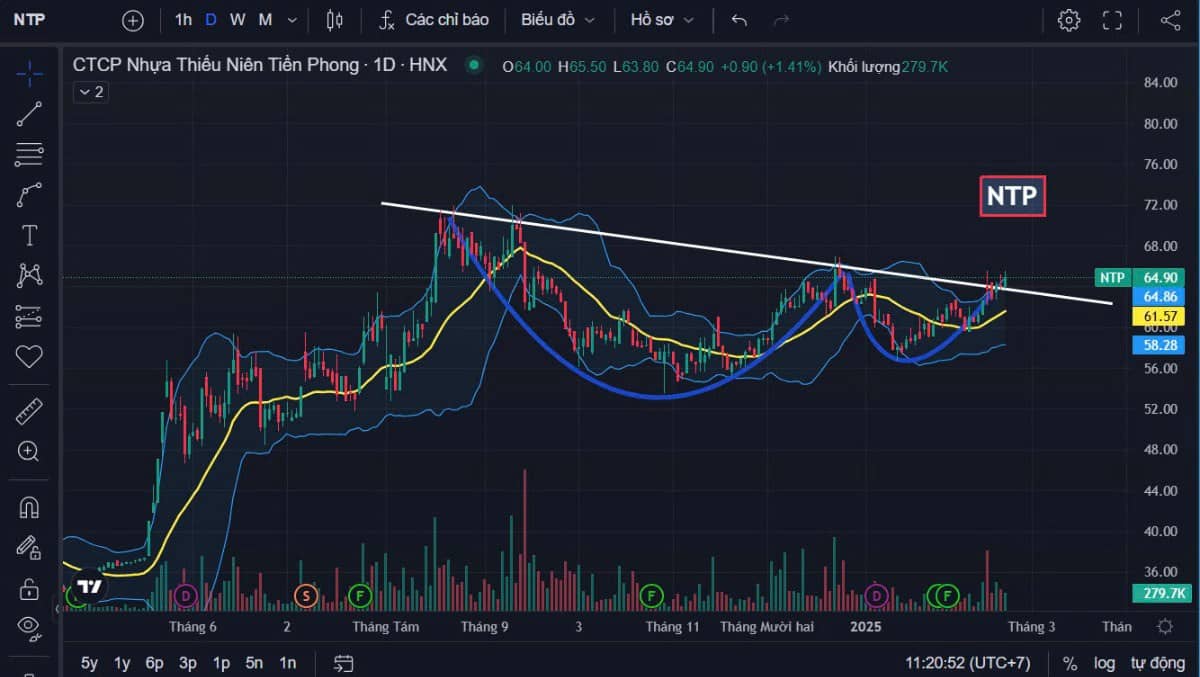Select the ruler measure tool
This screenshot has height=677, width=1200.
29,411
